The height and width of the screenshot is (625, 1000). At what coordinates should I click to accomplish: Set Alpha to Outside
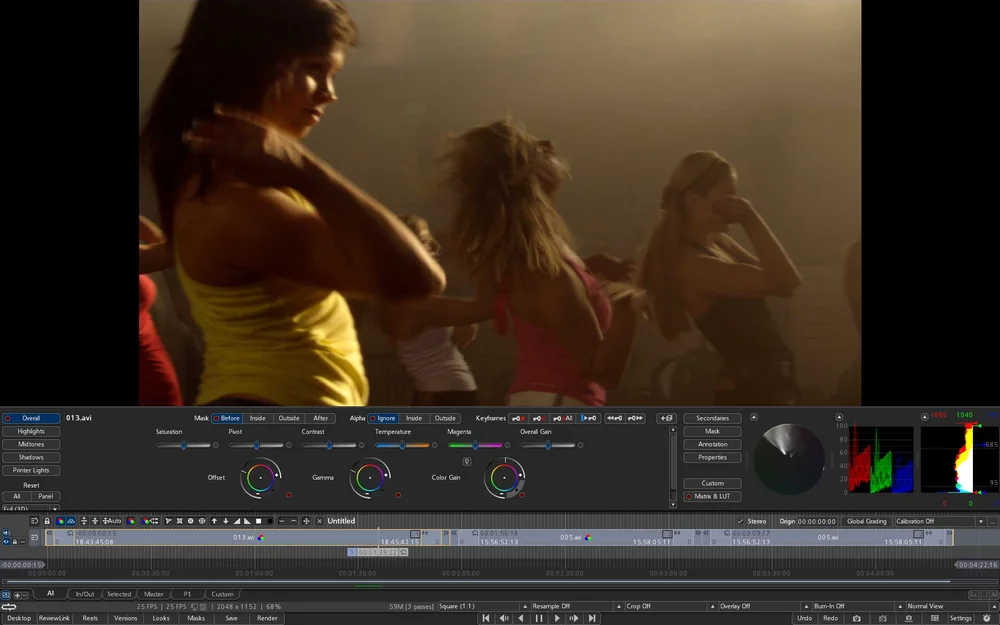click(x=445, y=418)
